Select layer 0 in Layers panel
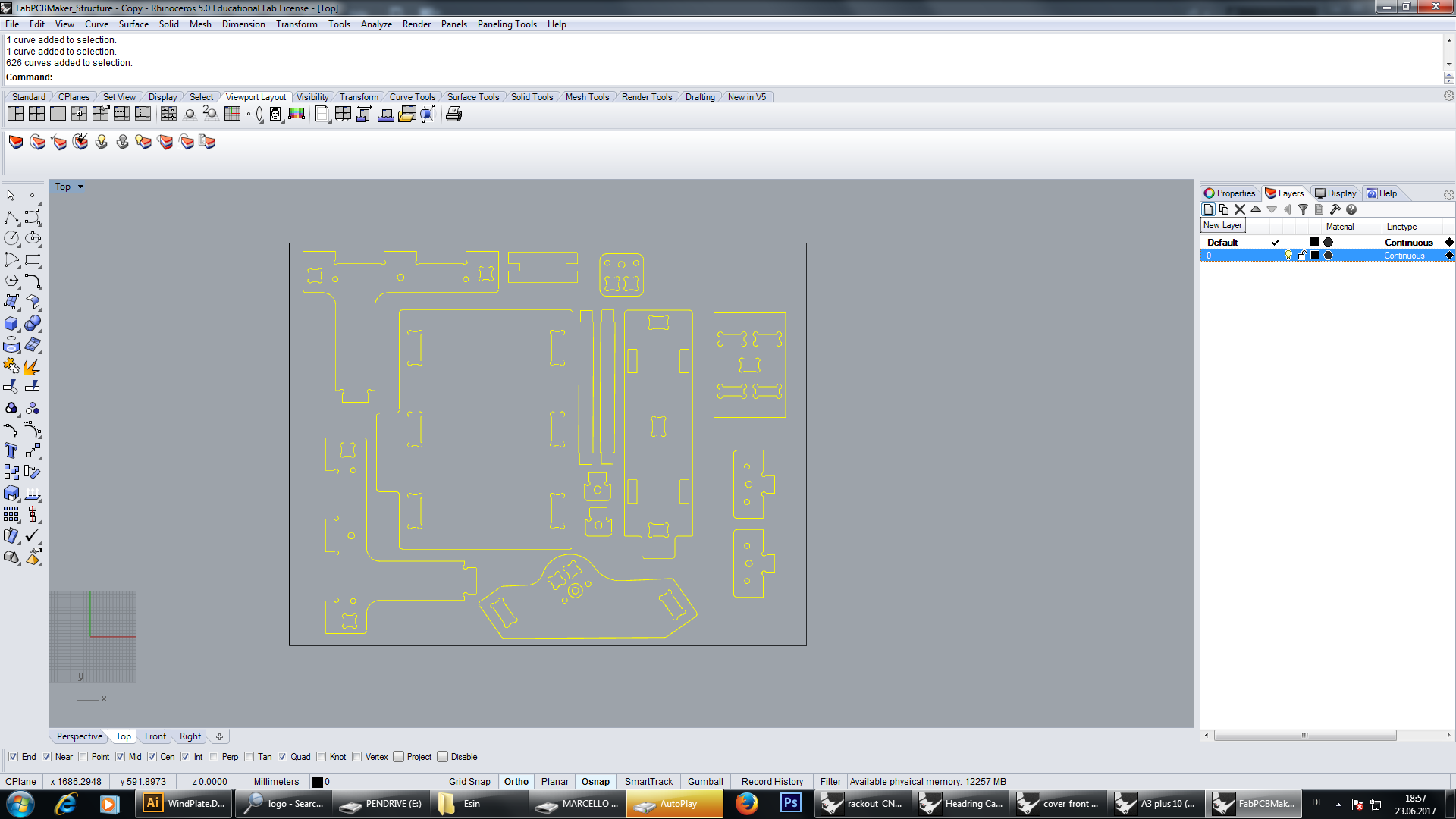1456x819 pixels. [x=1215, y=255]
